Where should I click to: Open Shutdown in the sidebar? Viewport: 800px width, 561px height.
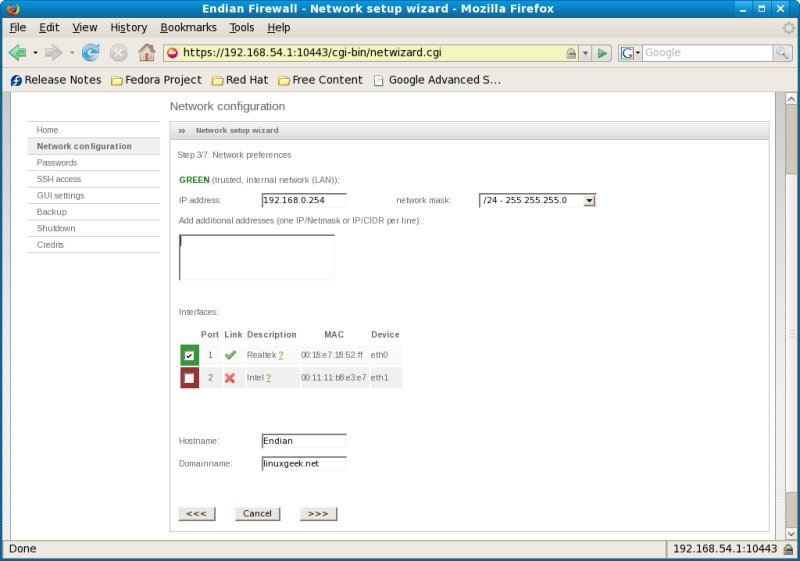pyautogui.click(x=93, y=228)
